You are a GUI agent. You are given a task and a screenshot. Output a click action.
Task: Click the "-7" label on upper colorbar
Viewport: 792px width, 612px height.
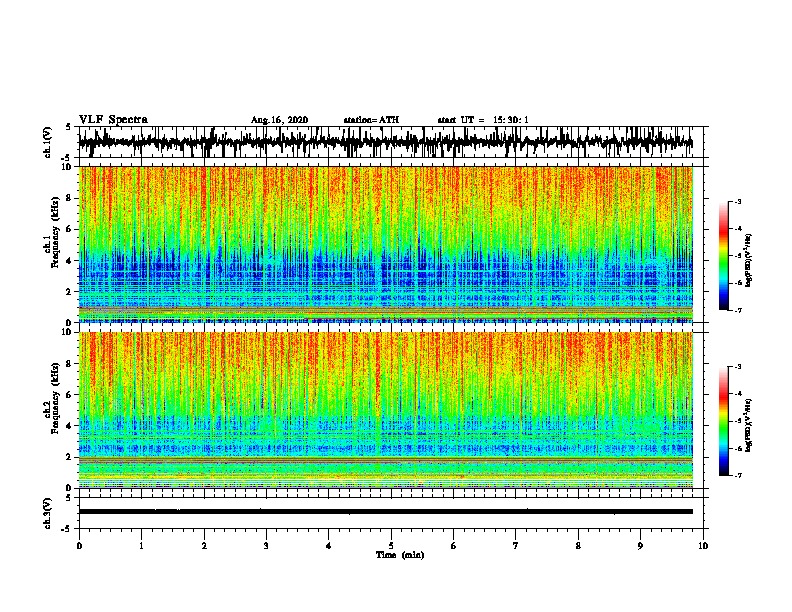738,310
